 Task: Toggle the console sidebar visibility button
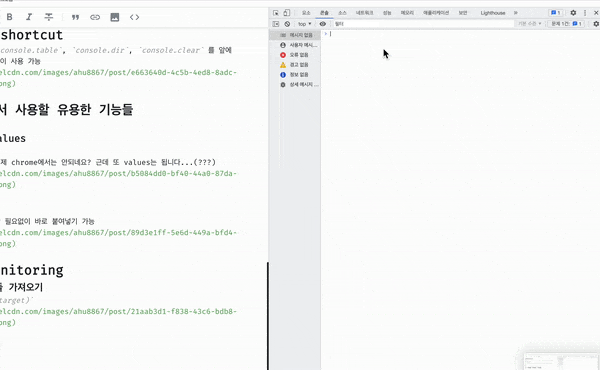click(x=276, y=24)
